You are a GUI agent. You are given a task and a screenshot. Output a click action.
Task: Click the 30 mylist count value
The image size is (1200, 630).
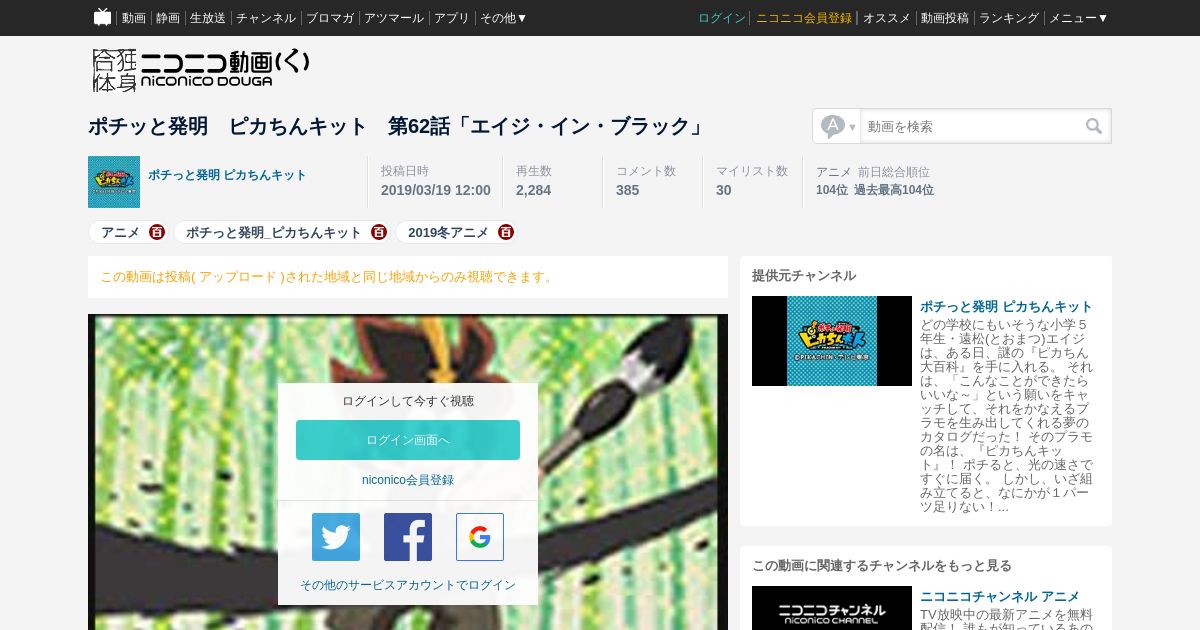723,190
